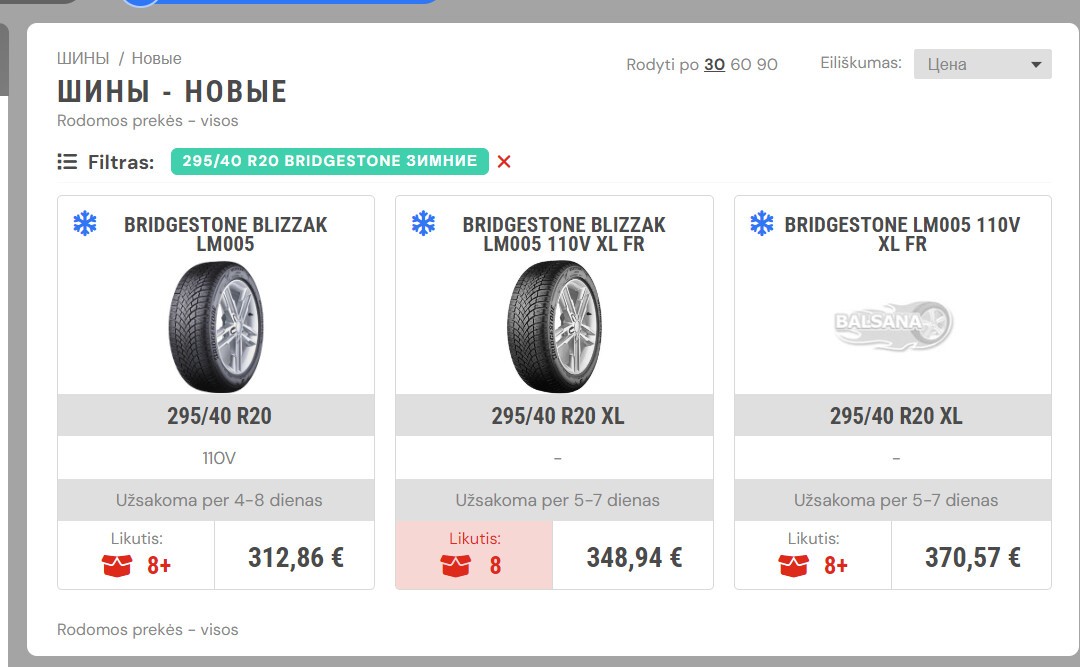Click the dropdown arrow in the Eiliškumas sort box
Viewport: 1080px width, 667px height.
[1035, 65]
